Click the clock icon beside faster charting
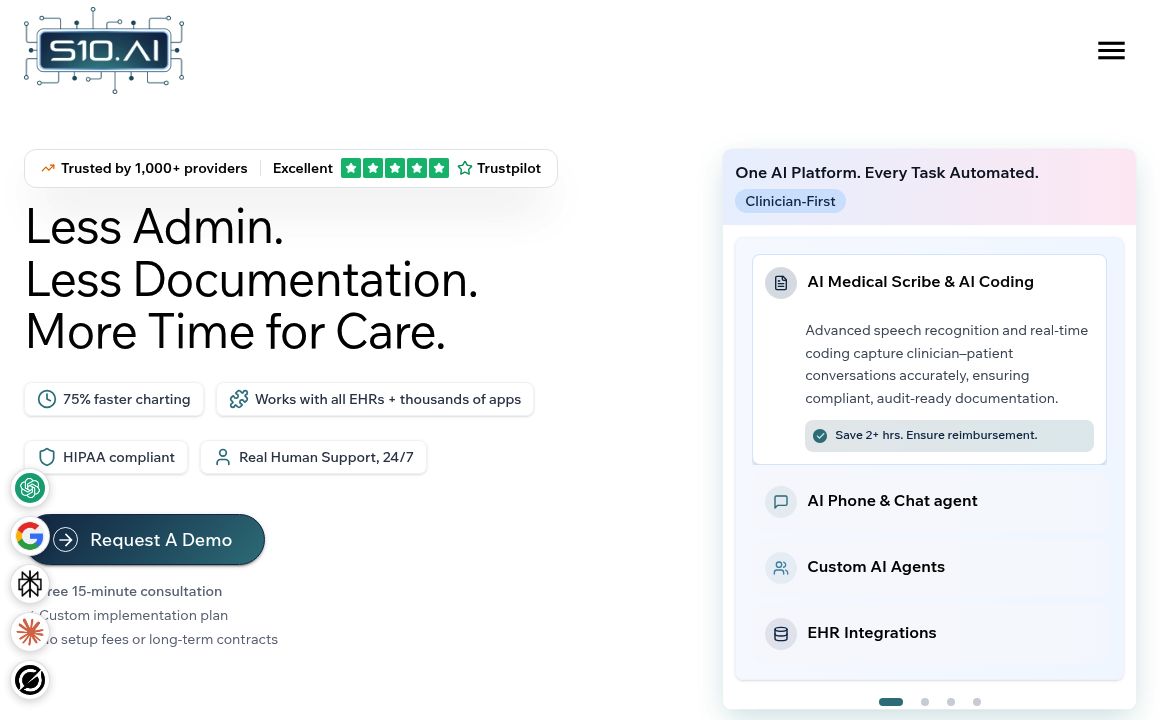 tap(47, 399)
